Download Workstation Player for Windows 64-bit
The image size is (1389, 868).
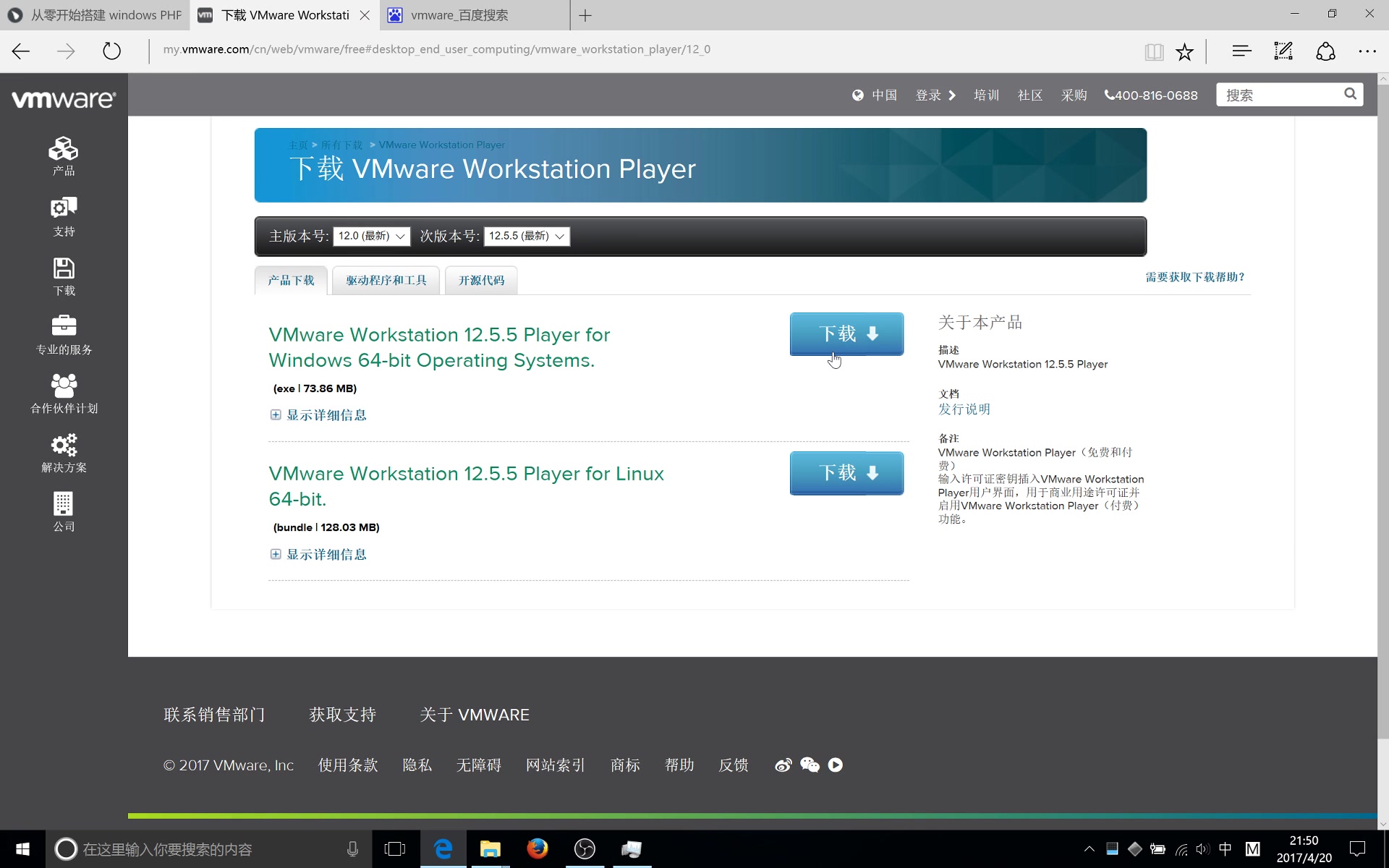[846, 333]
